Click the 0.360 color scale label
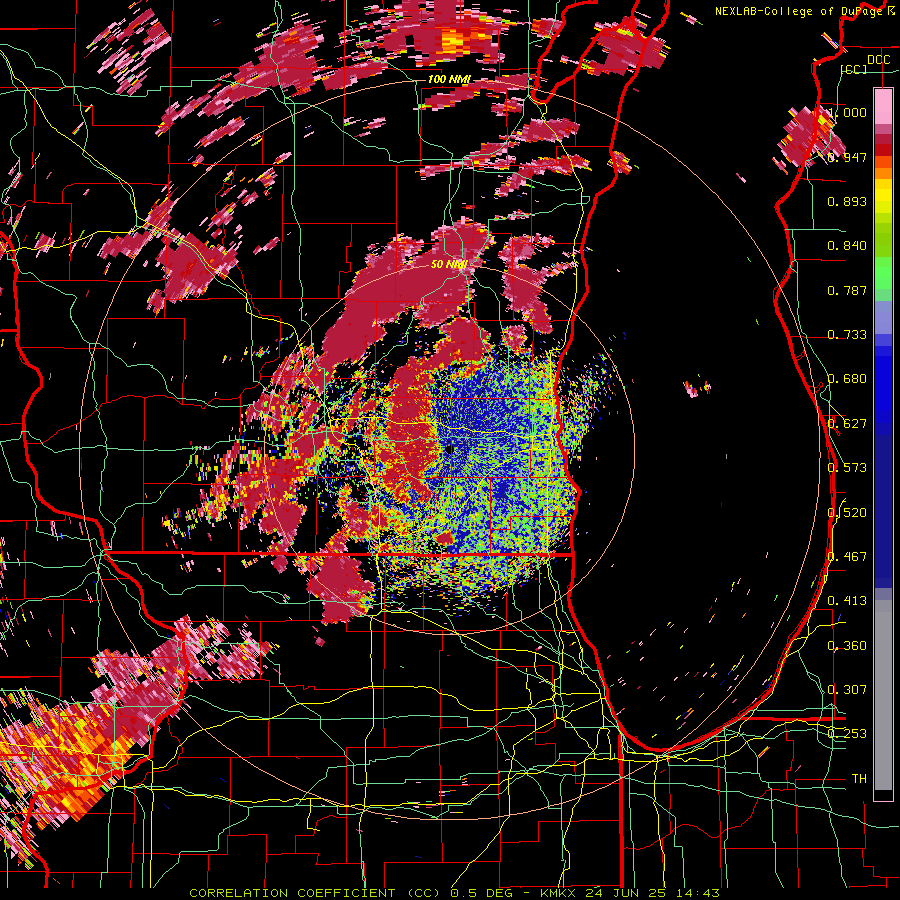Screen dimensions: 900x900 pos(847,646)
